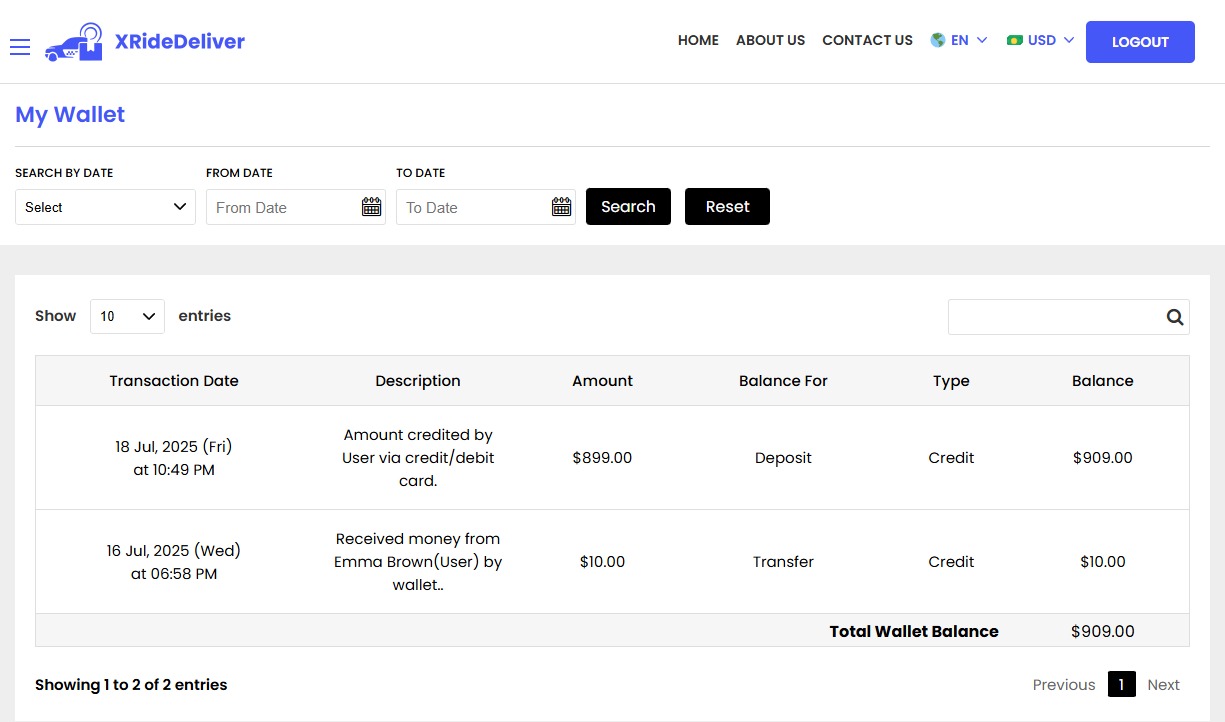The height and width of the screenshot is (722, 1225).
Task: Click the truck graphic in the logo
Action: point(72,44)
